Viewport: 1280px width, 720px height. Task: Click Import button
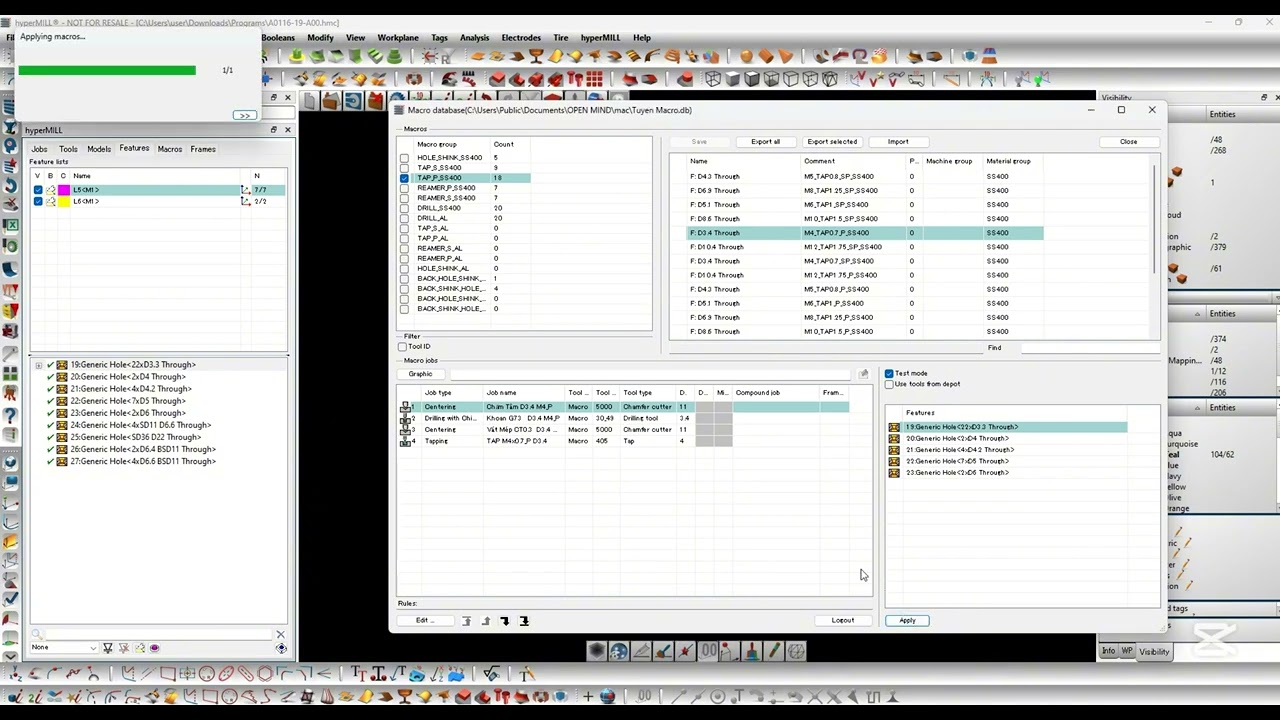[x=898, y=142]
